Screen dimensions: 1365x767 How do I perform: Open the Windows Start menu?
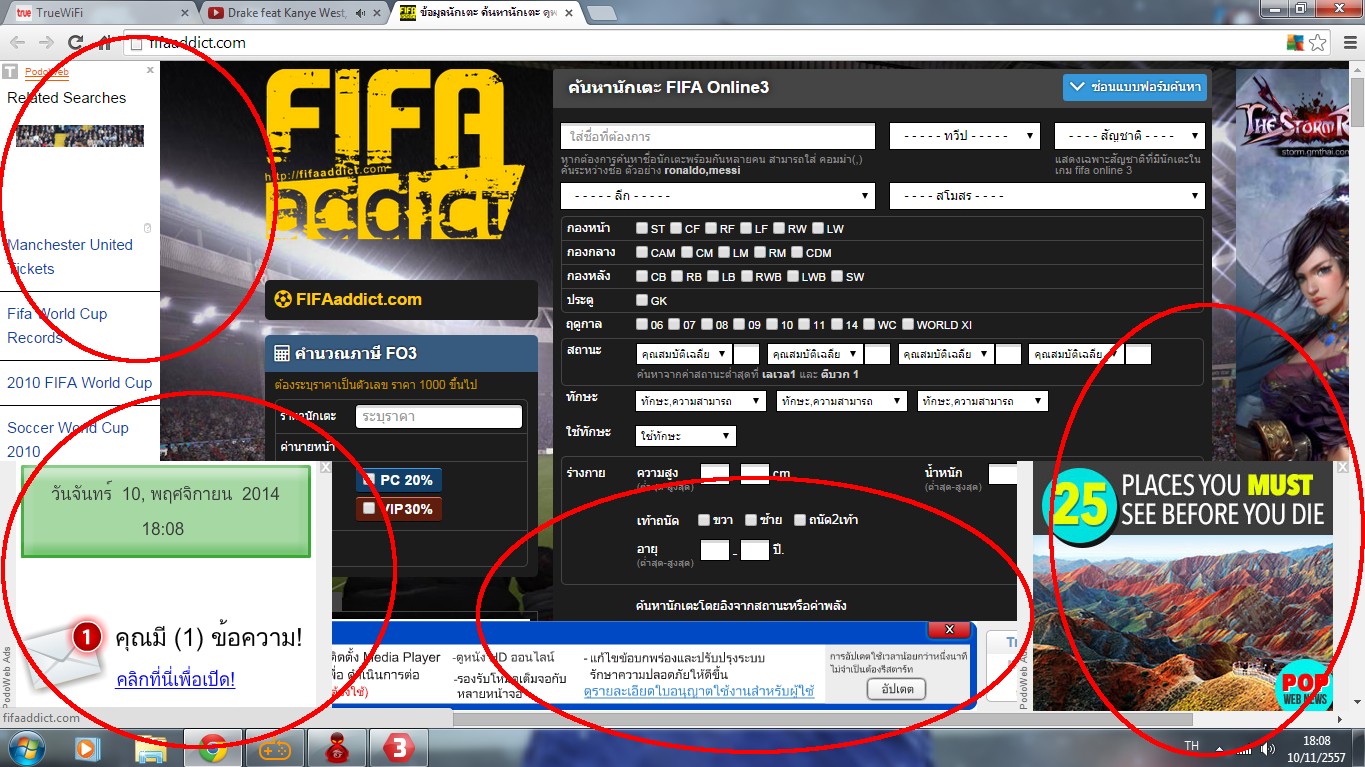27,747
